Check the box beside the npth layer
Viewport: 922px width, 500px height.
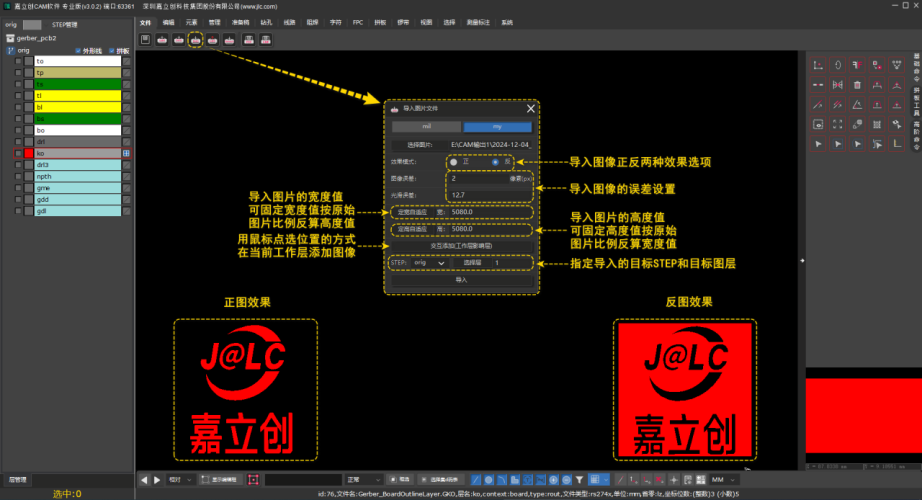pyautogui.click(x=18, y=176)
